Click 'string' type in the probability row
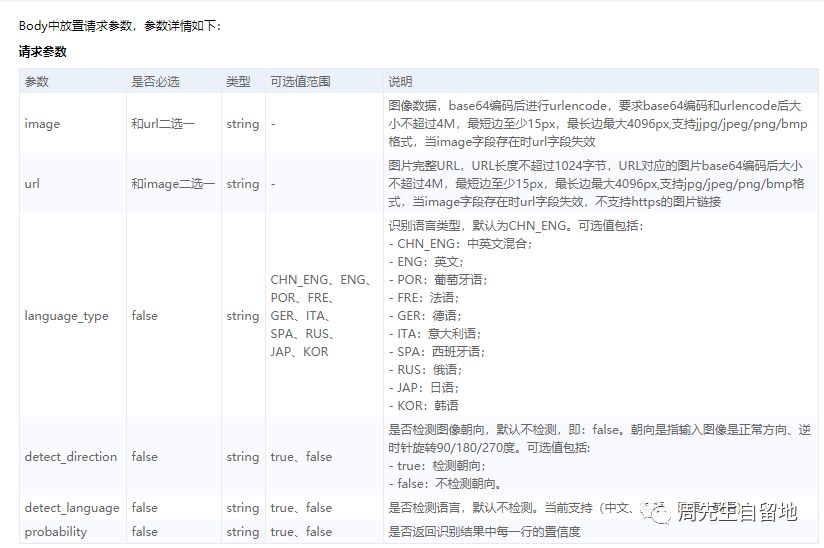 coord(243,532)
